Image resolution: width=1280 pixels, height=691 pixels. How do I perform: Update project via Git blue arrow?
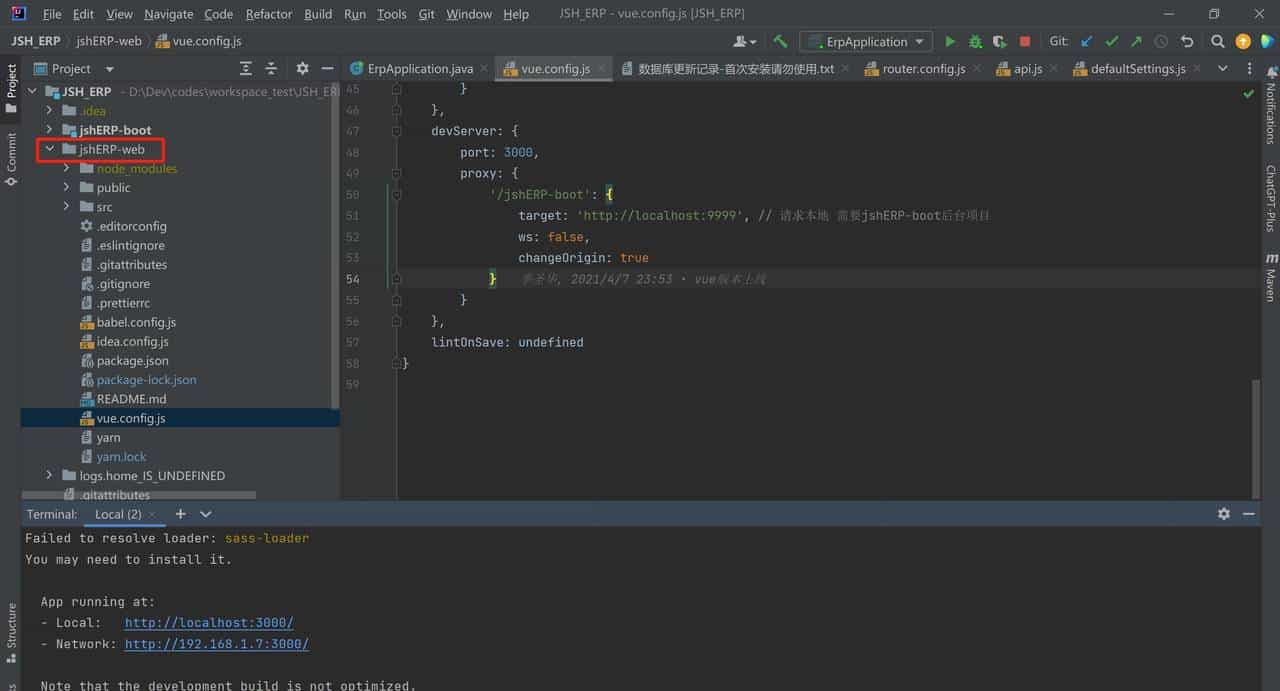point(1087,42)
